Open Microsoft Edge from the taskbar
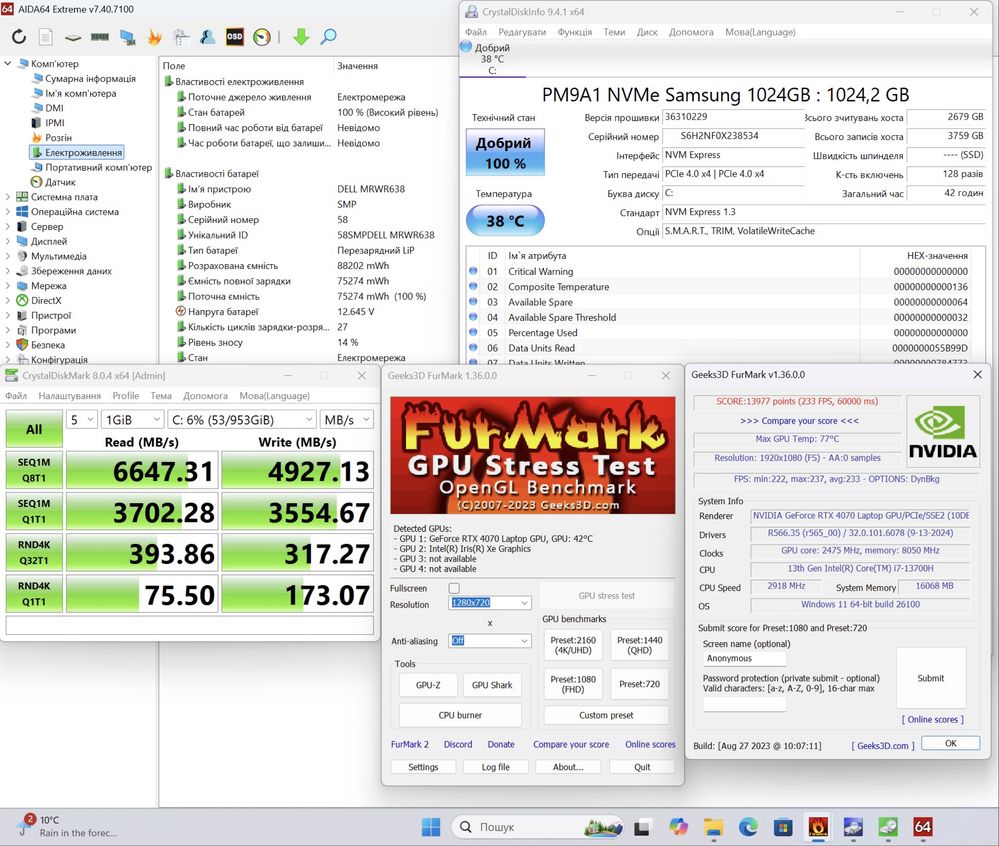 coord(748,827)
